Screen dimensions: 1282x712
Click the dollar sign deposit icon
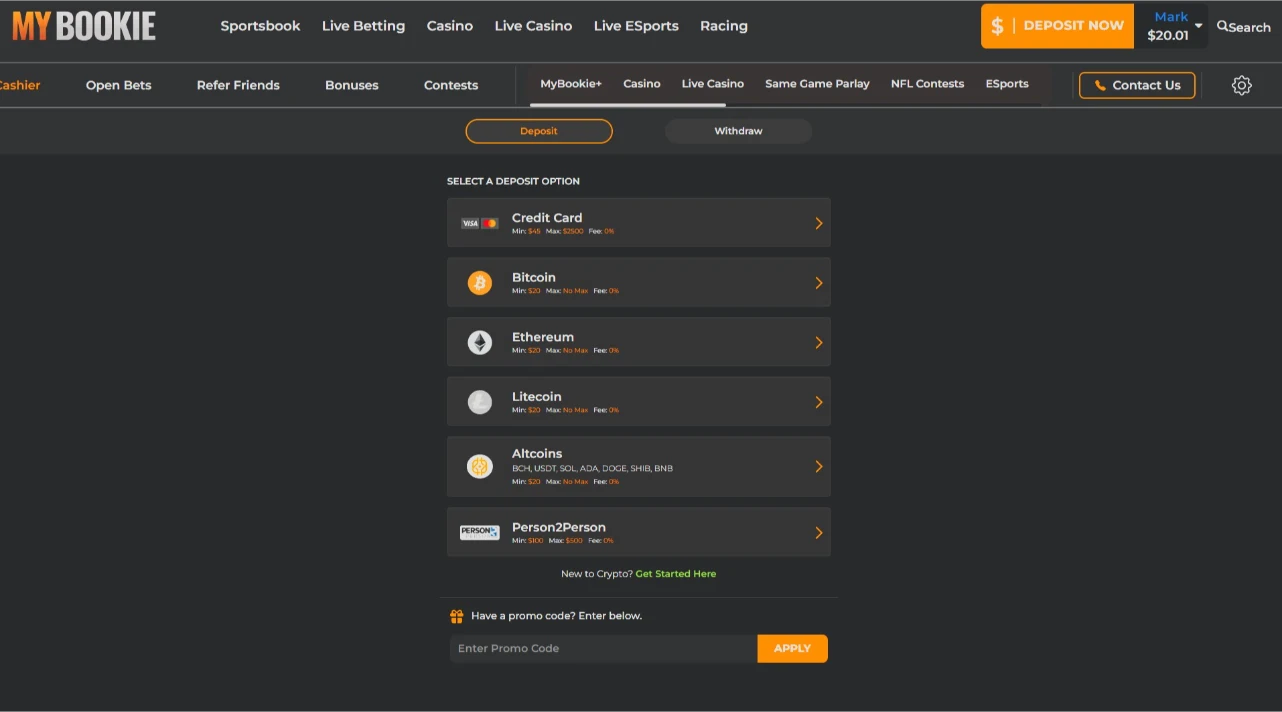[x=997, y=26]
